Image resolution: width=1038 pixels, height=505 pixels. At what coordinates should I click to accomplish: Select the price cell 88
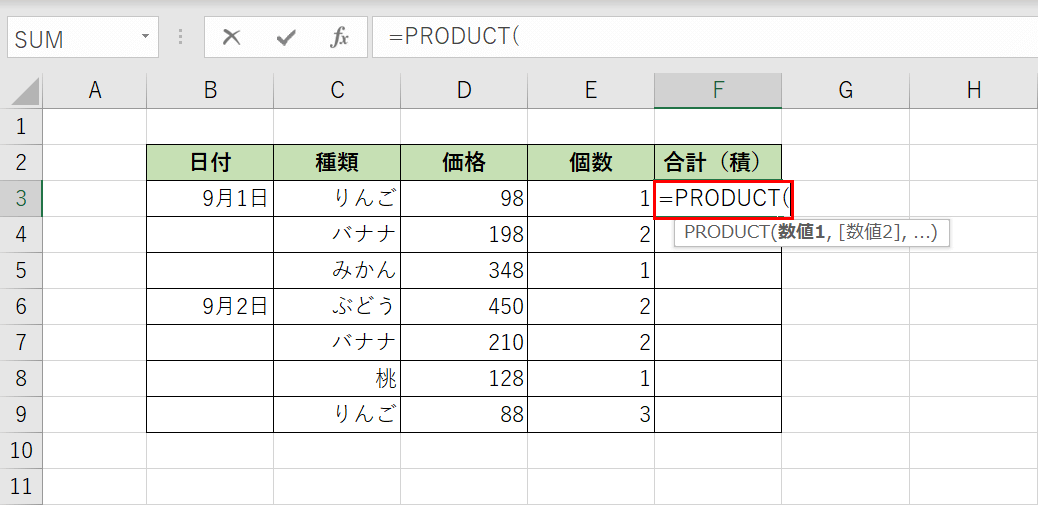point(464,414)
